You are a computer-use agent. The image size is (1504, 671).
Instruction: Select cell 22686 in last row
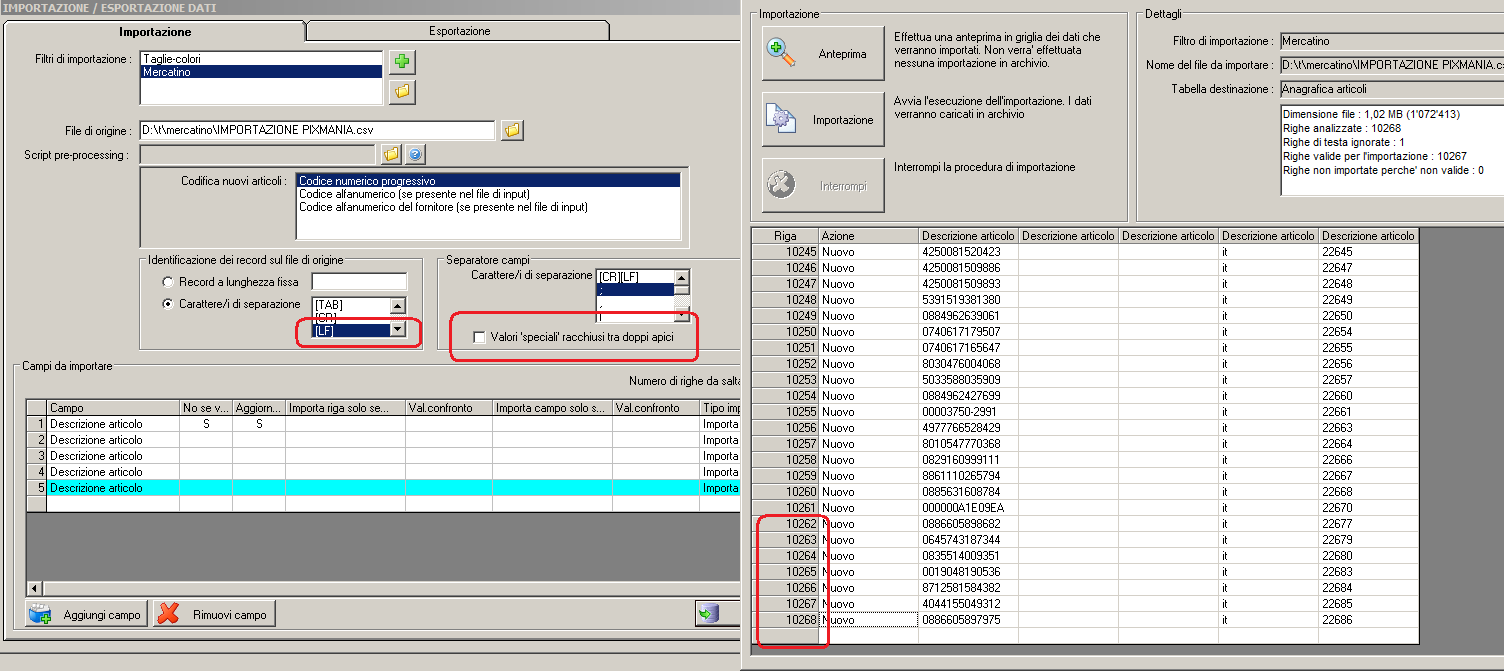click(x=1368, y=620)
